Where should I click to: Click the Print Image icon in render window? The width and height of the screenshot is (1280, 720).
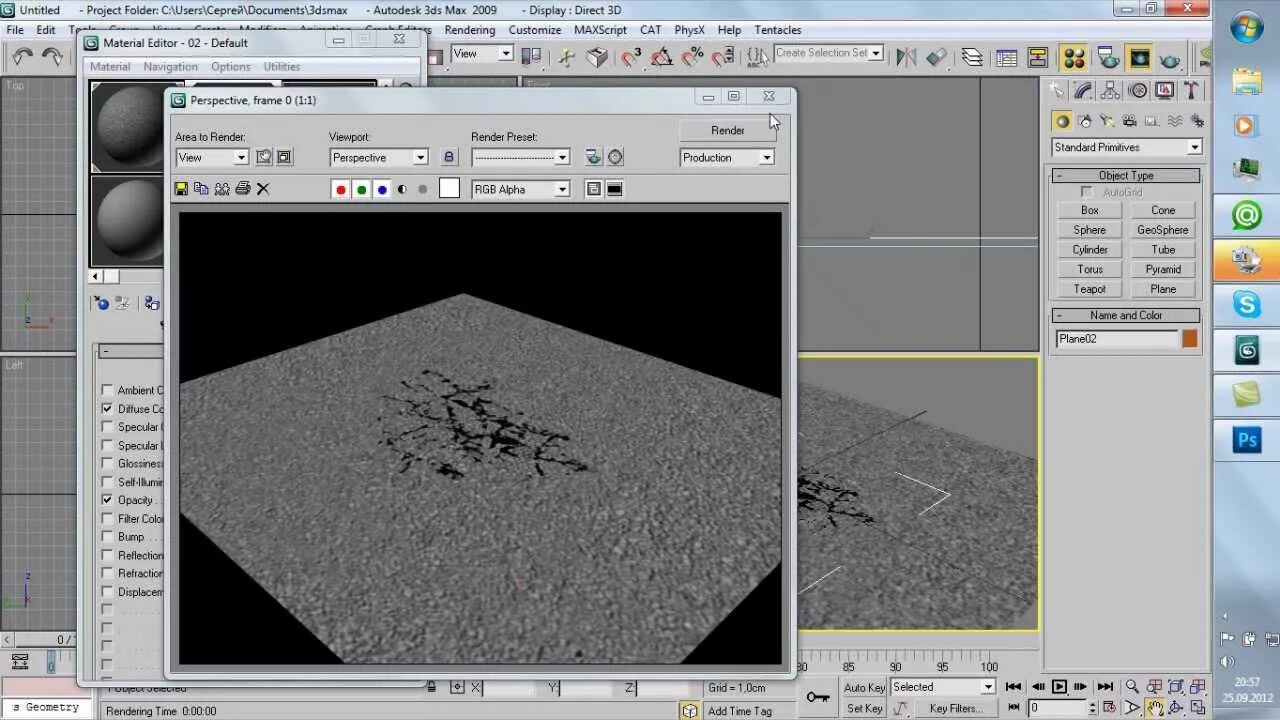(242, 189)
